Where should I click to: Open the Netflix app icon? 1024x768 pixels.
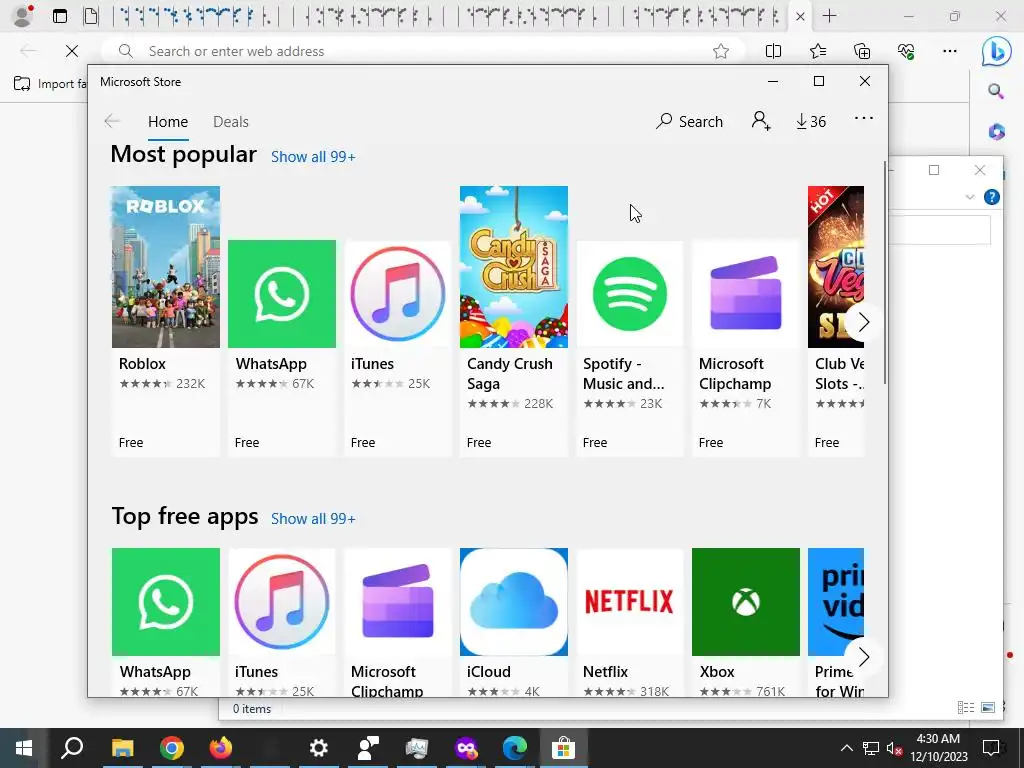pos(630,601)
